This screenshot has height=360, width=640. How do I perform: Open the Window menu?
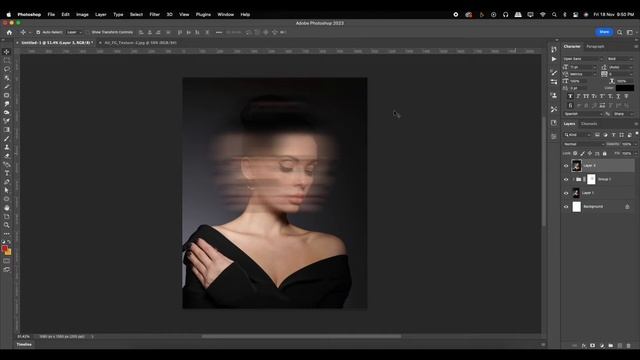pyautogui.click(x=225, y=14)
